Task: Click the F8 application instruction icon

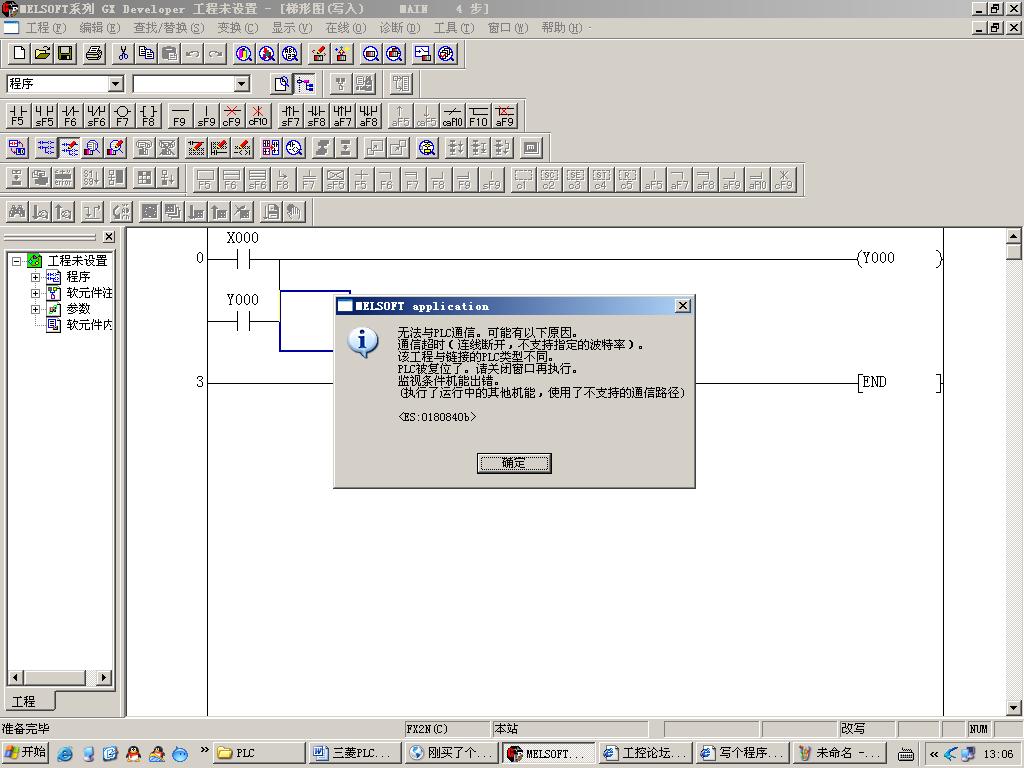Action: [149, 116]
